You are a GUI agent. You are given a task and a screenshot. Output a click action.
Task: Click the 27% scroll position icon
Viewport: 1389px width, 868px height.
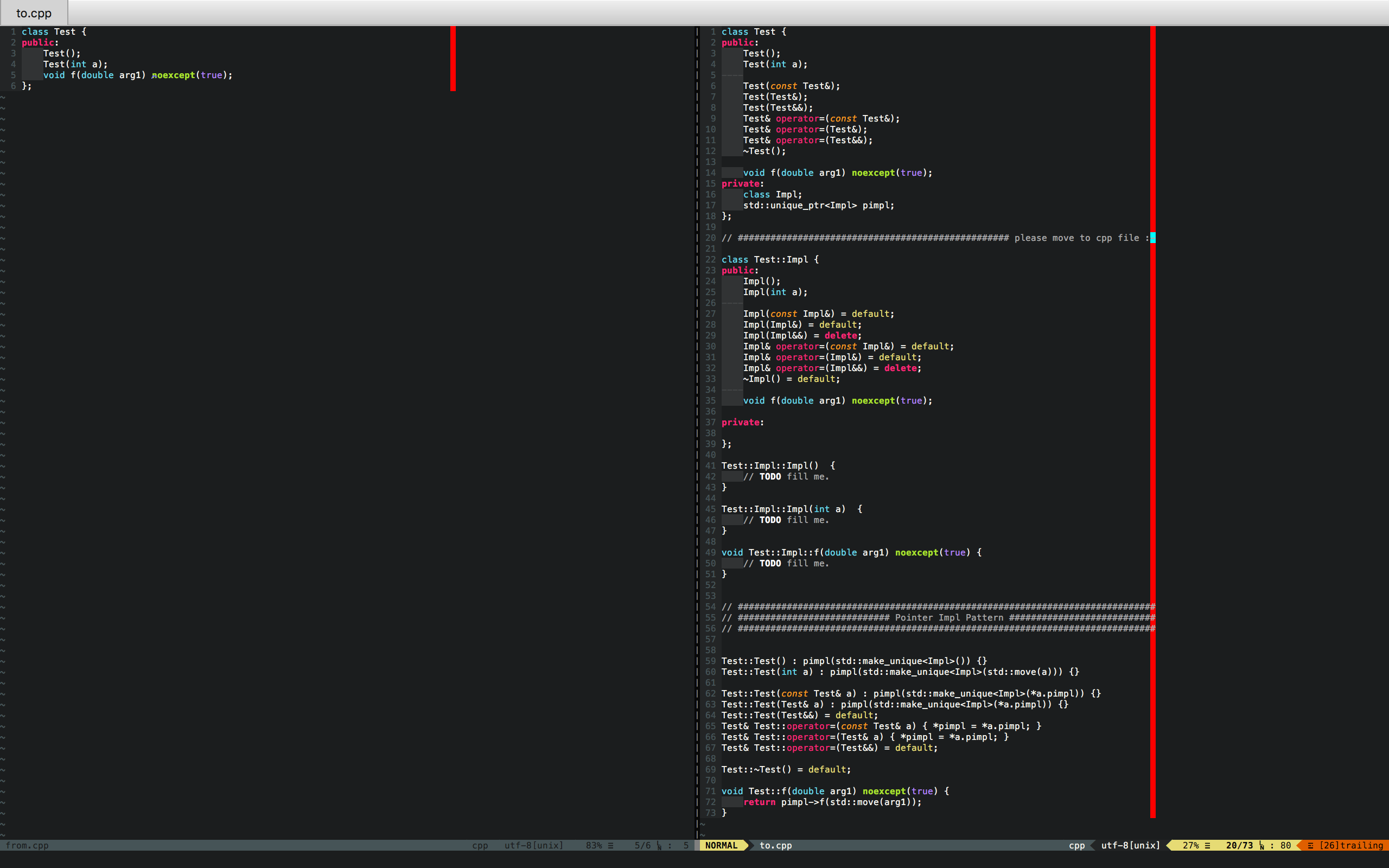pos(1208,845)
